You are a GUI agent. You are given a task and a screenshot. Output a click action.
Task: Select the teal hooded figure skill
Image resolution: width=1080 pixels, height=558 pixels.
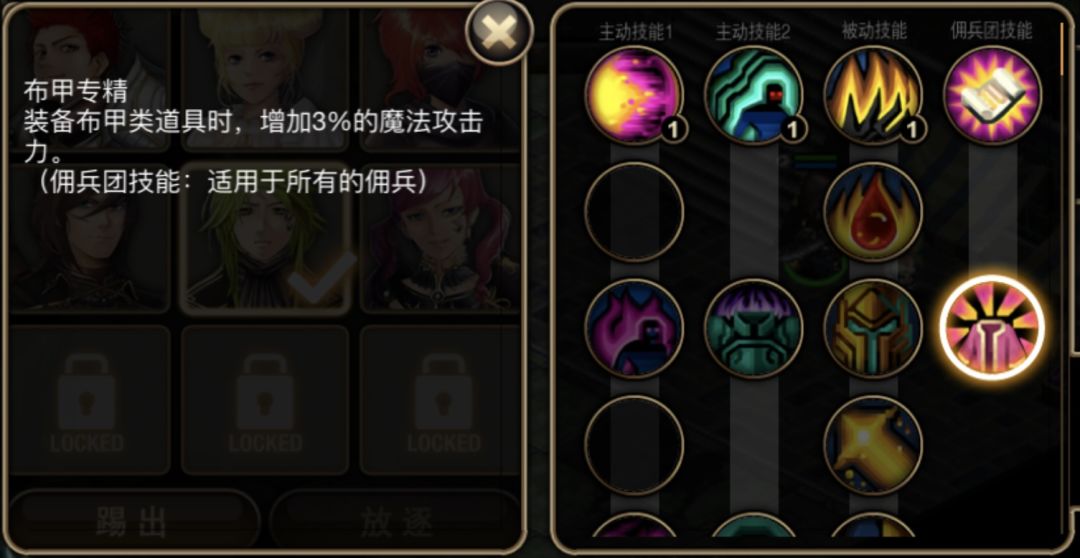coord(754,95)
